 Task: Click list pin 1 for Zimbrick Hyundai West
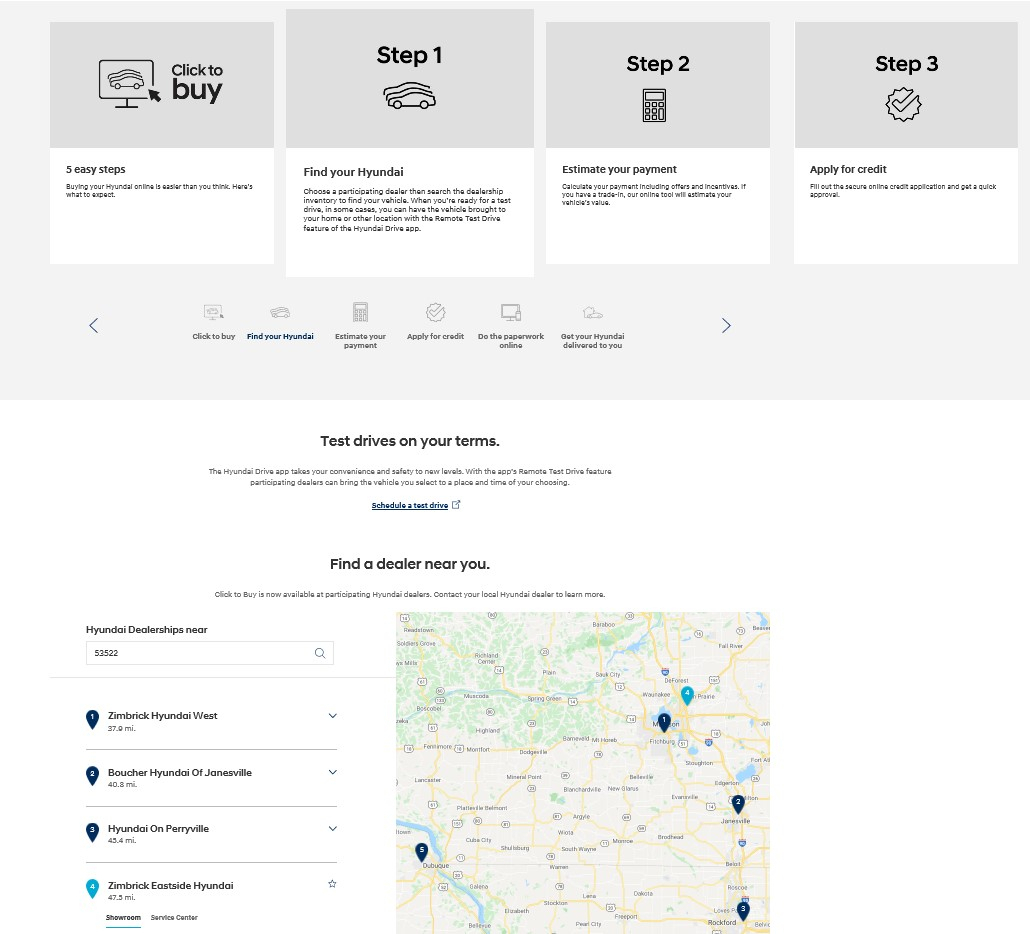[93, 719]
